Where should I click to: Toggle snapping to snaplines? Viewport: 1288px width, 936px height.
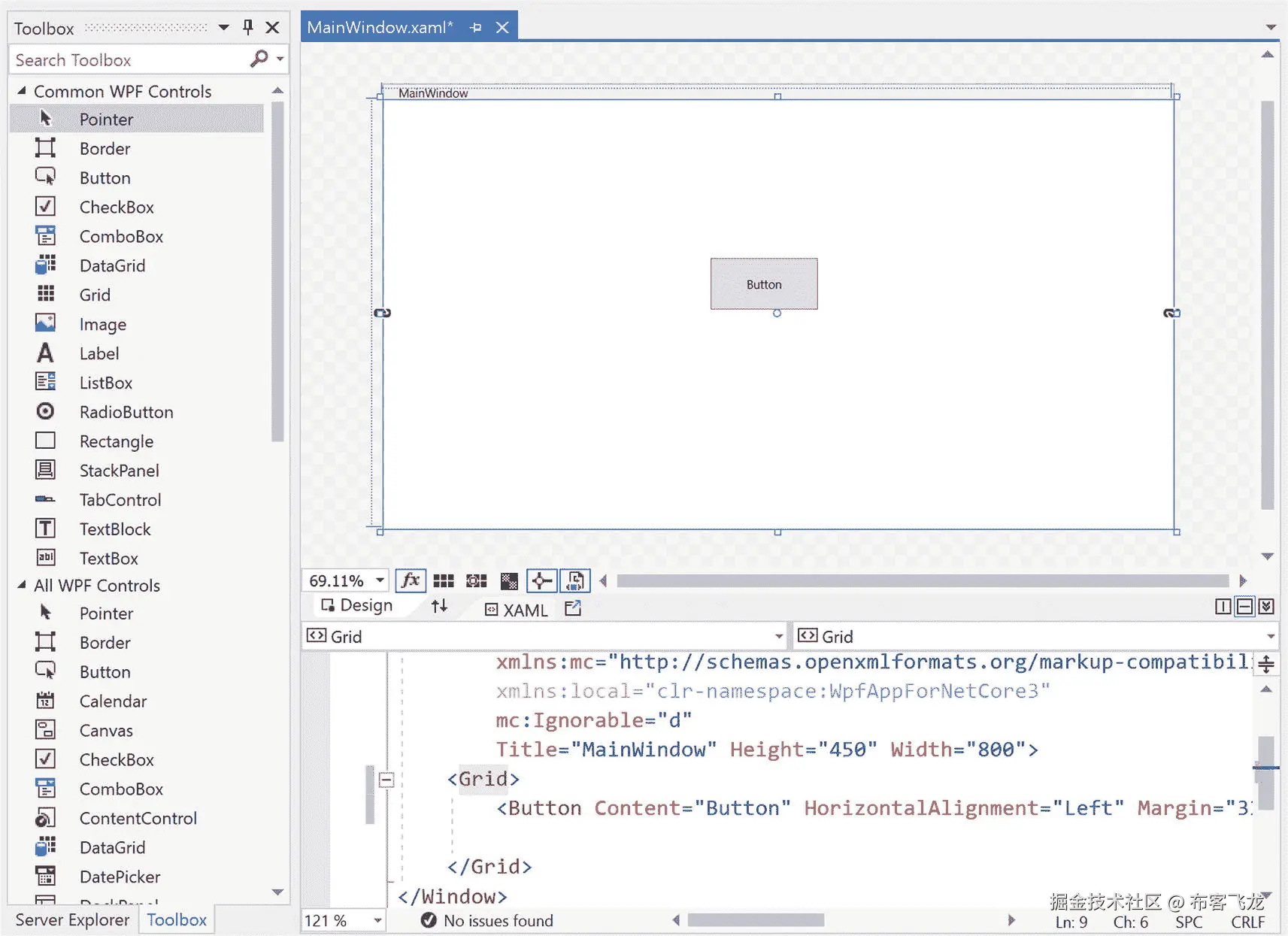coord(543,580)
